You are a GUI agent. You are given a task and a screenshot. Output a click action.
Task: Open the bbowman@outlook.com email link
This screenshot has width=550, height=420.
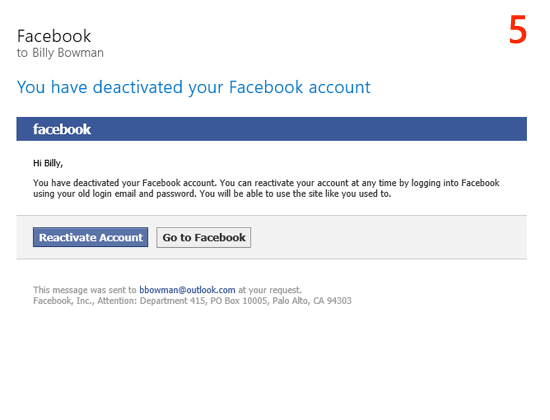coord(187,290)
